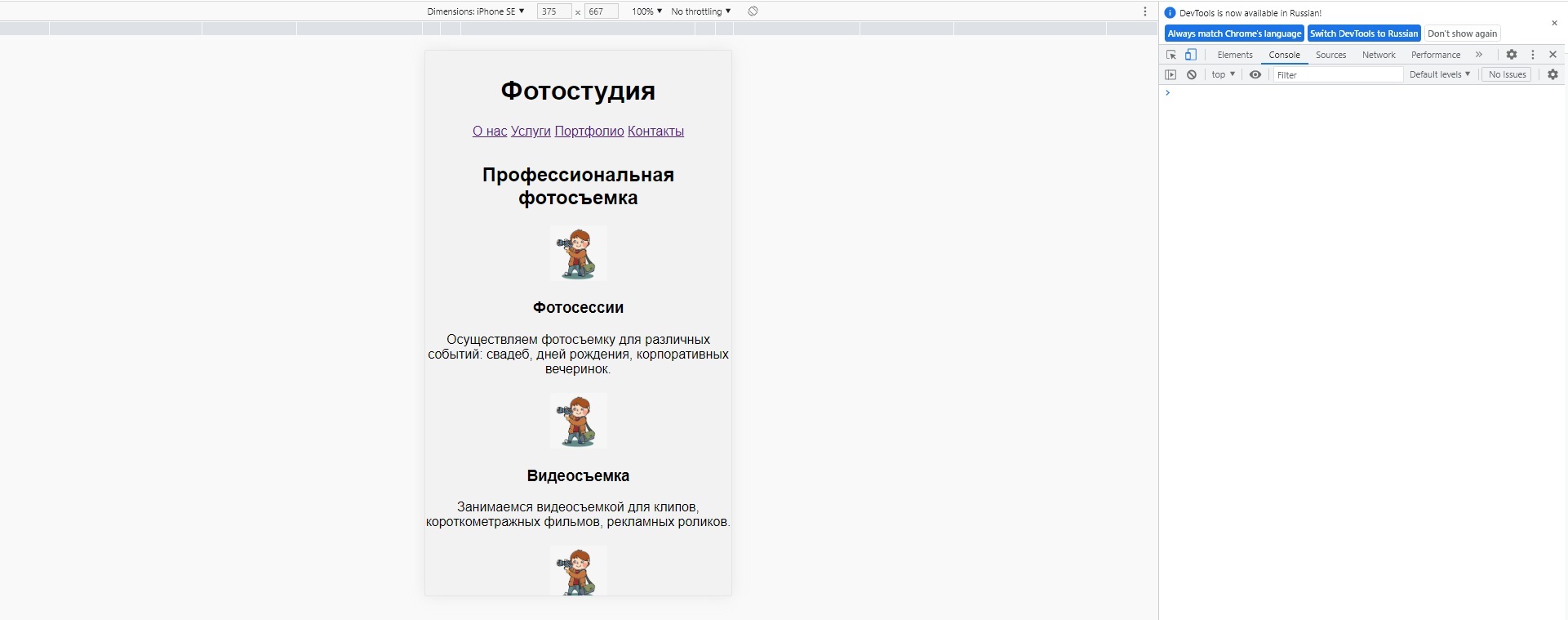Click the viewport width field showing 375
This screenshot has height=620, width=1568.
click(x=554, y=11)
